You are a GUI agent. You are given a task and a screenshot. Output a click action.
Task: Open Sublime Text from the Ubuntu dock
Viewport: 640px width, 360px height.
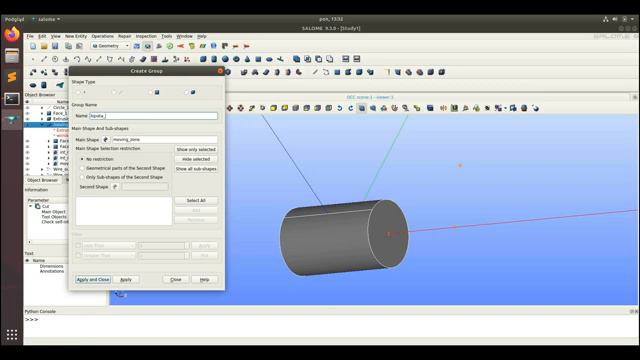coord(12,77)
